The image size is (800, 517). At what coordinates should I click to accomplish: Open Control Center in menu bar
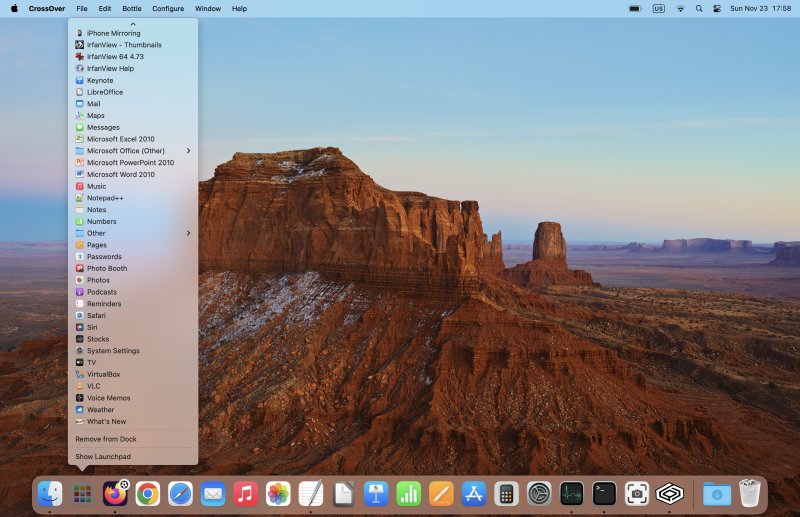716,8
